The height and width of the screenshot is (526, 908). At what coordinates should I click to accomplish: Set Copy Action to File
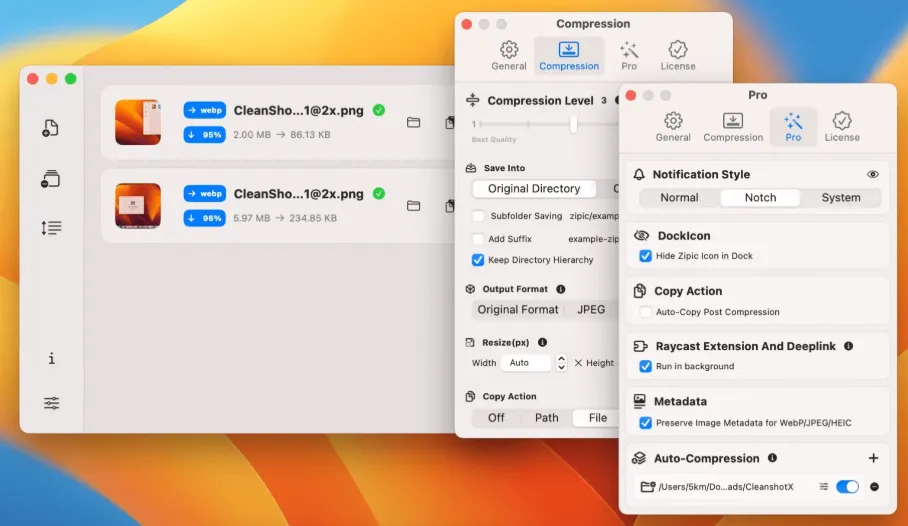pyautogui.click(x=598, y=418)
